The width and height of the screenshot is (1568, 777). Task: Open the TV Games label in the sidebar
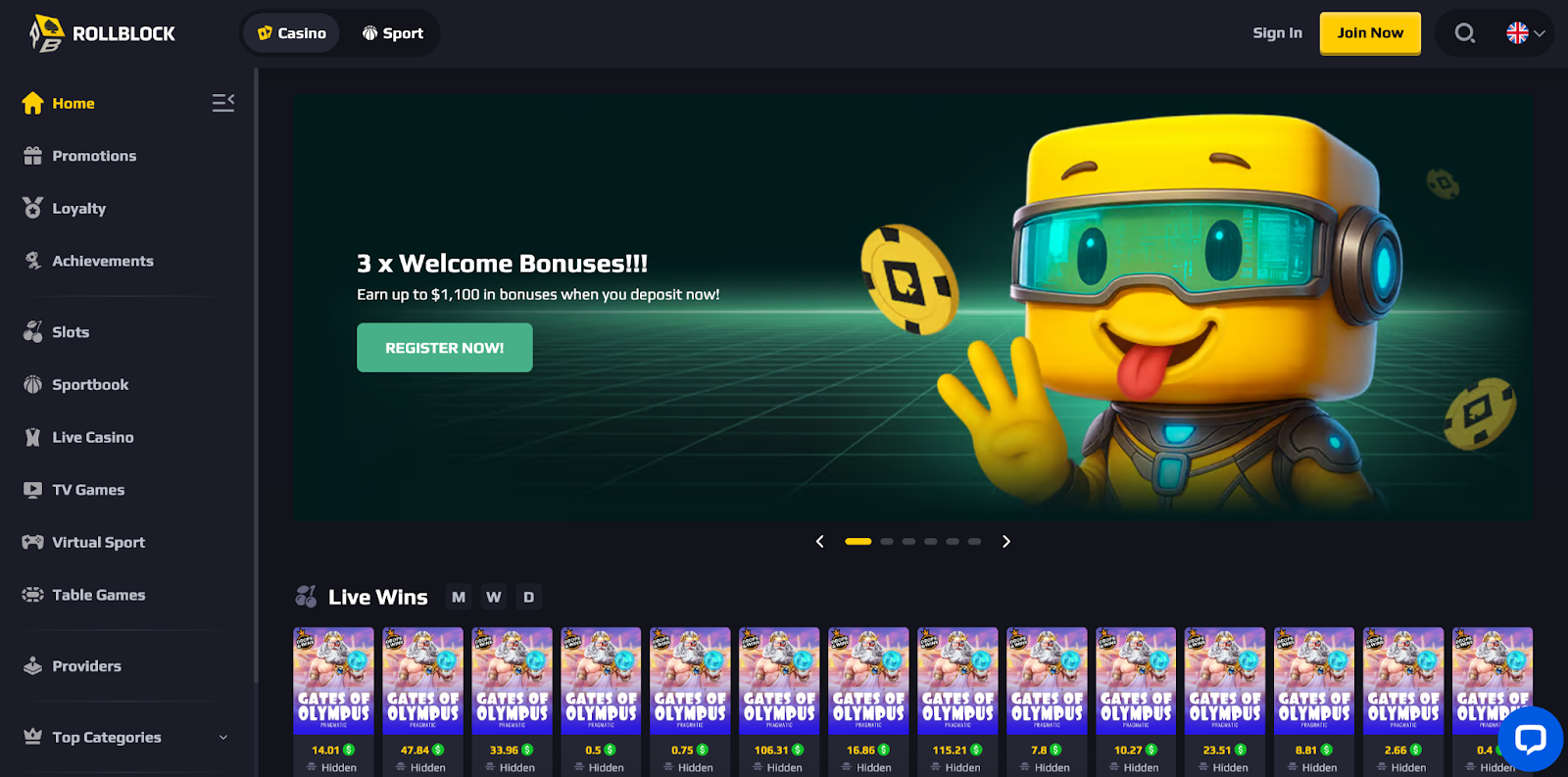point(88,490)
